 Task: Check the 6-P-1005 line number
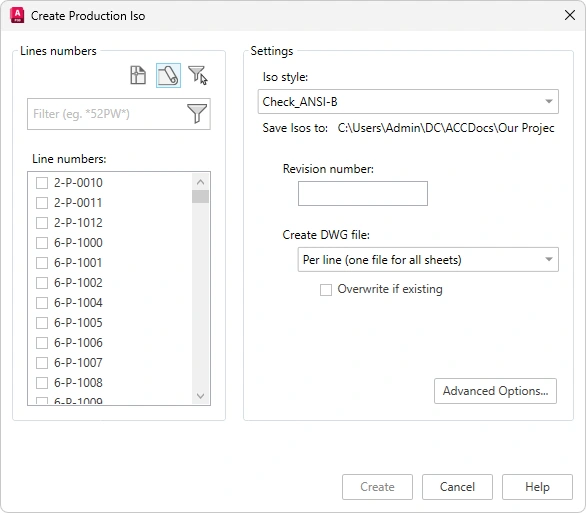42,323
